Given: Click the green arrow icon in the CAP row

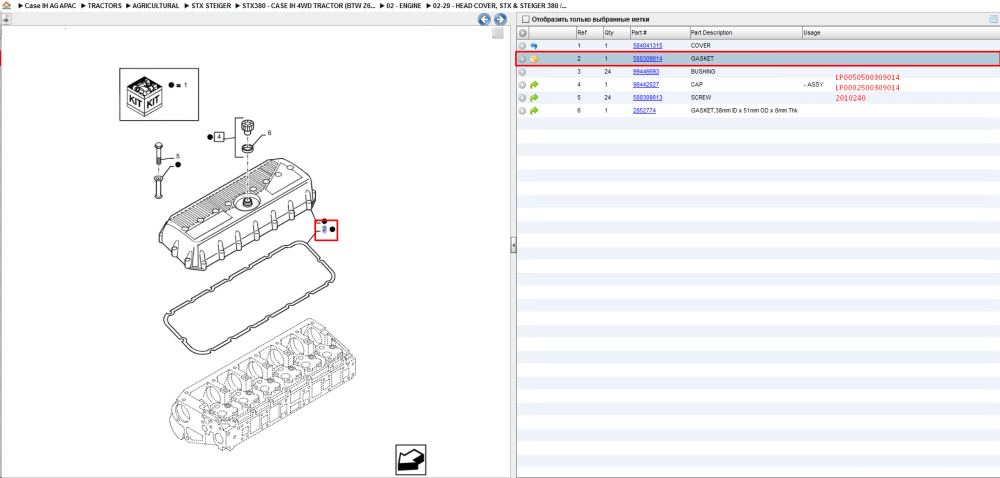Looking at the screenshot, I should tap(534, 85).
